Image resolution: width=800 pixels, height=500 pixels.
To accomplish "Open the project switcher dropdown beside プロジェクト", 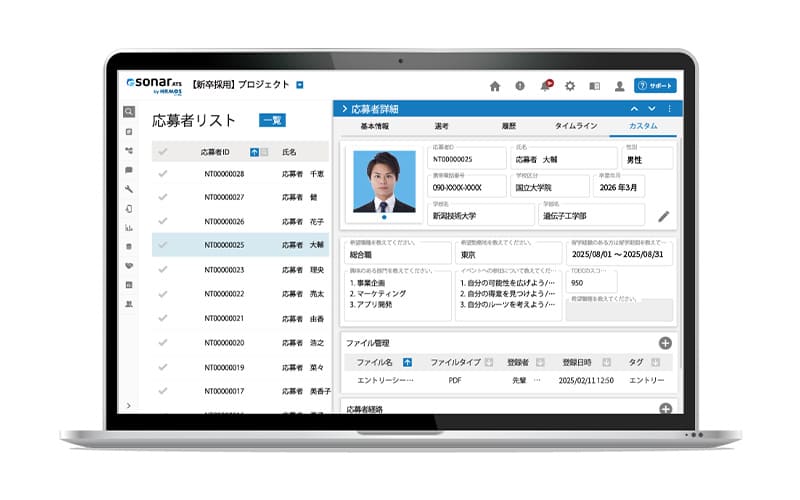I will tap(300, 85).
